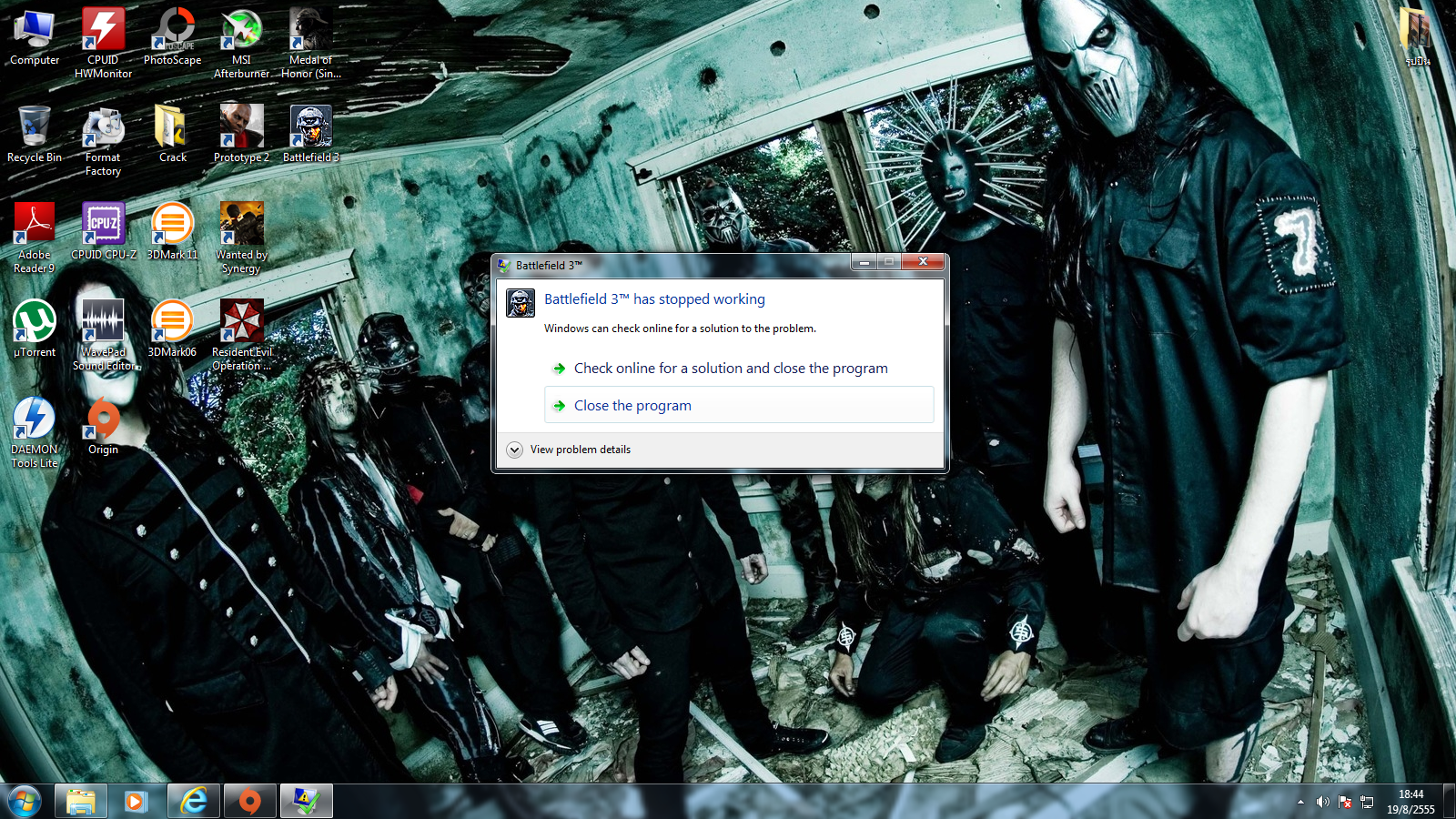The width and height of the screenshot is (1456, 819).
Task: Select the 3DMark 11 desktop icon
Action: [172, 231]
